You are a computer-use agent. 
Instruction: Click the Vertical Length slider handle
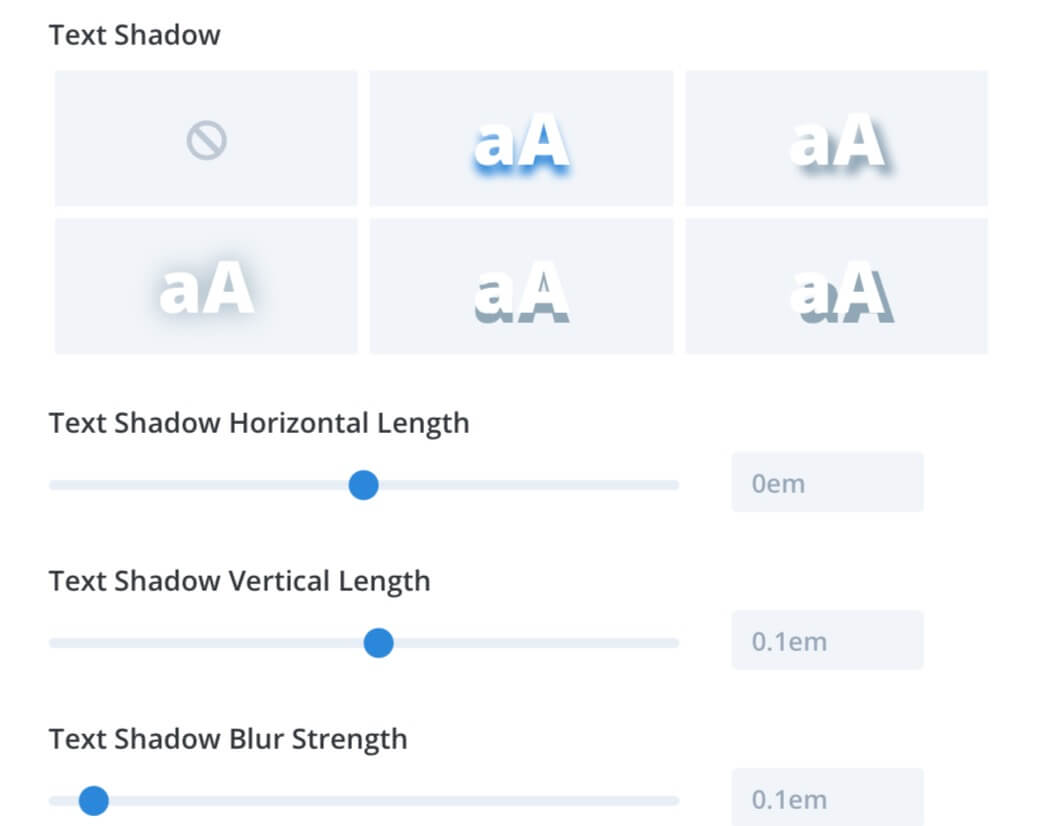379,643
